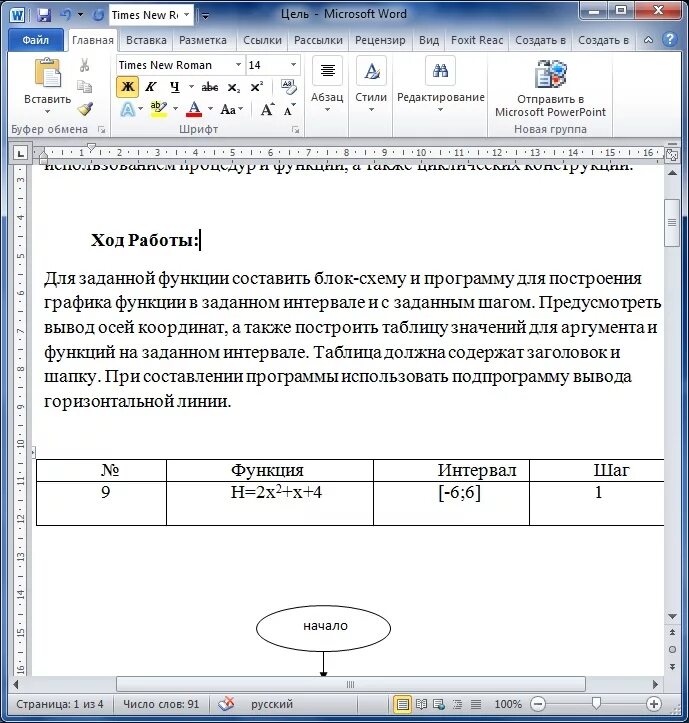
Task: Open the Редактирование binoculars menu
Action: (x=440, y=84)
